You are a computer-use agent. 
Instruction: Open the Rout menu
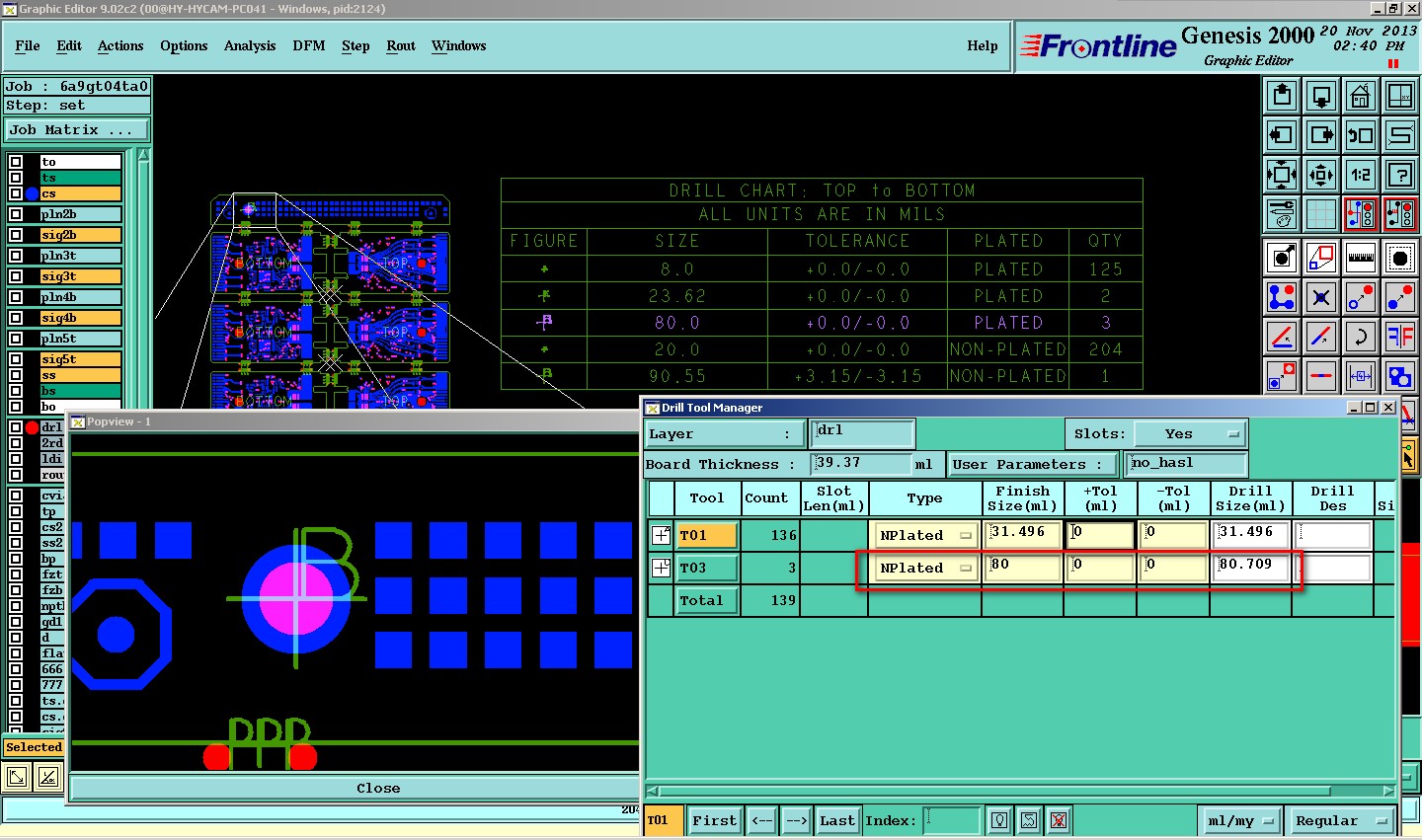click(401, 46)
